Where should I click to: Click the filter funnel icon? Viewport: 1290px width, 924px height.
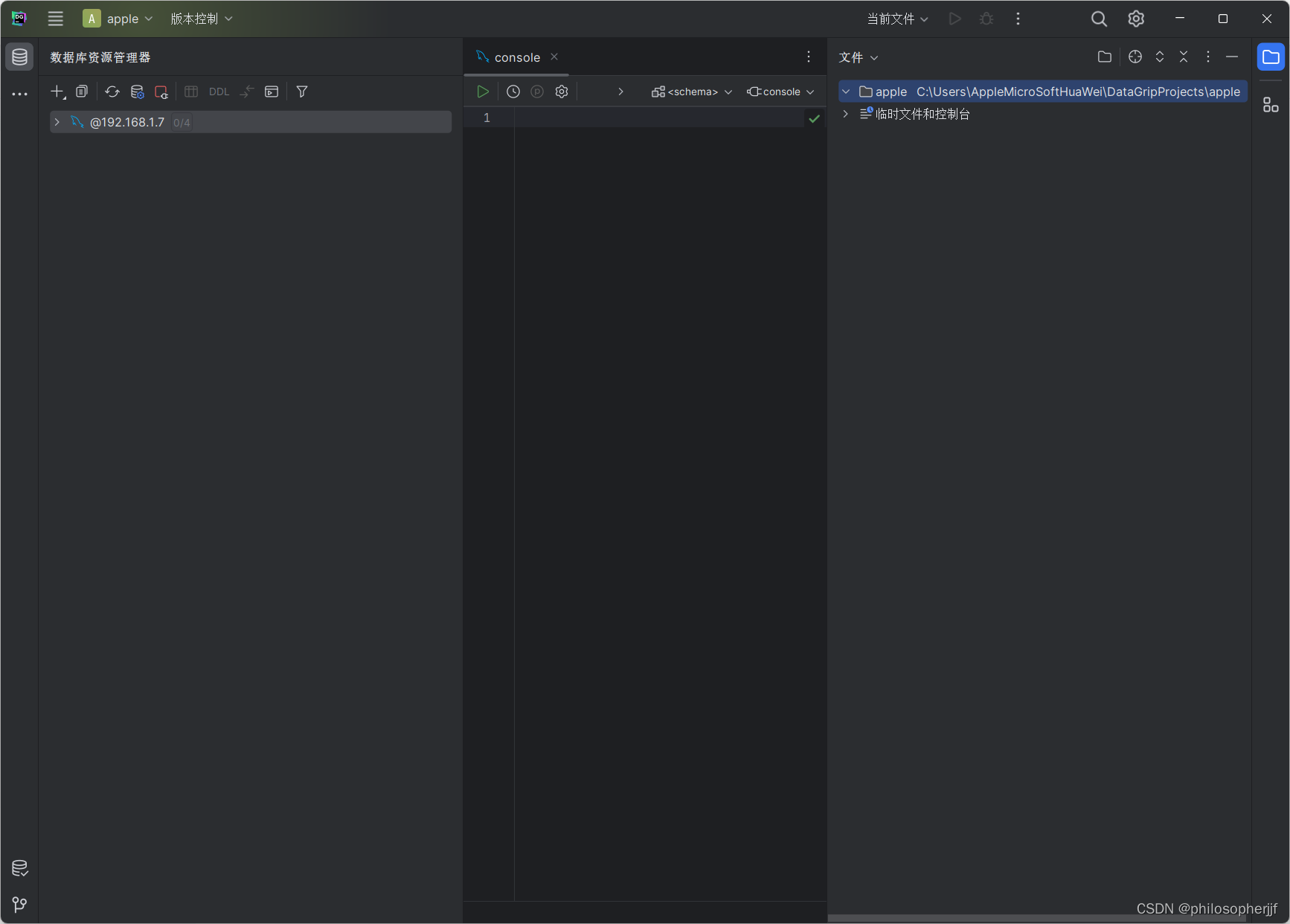click(x=302, y=92)
